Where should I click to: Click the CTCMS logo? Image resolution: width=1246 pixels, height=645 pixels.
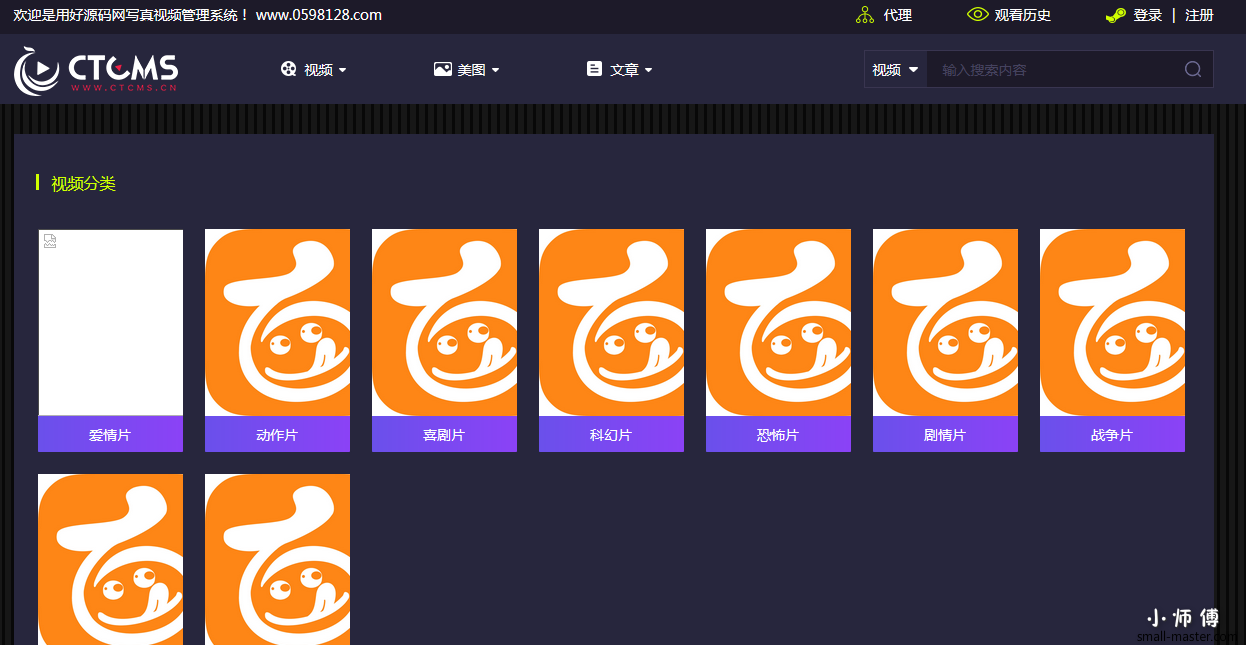[x=96, y=70]
